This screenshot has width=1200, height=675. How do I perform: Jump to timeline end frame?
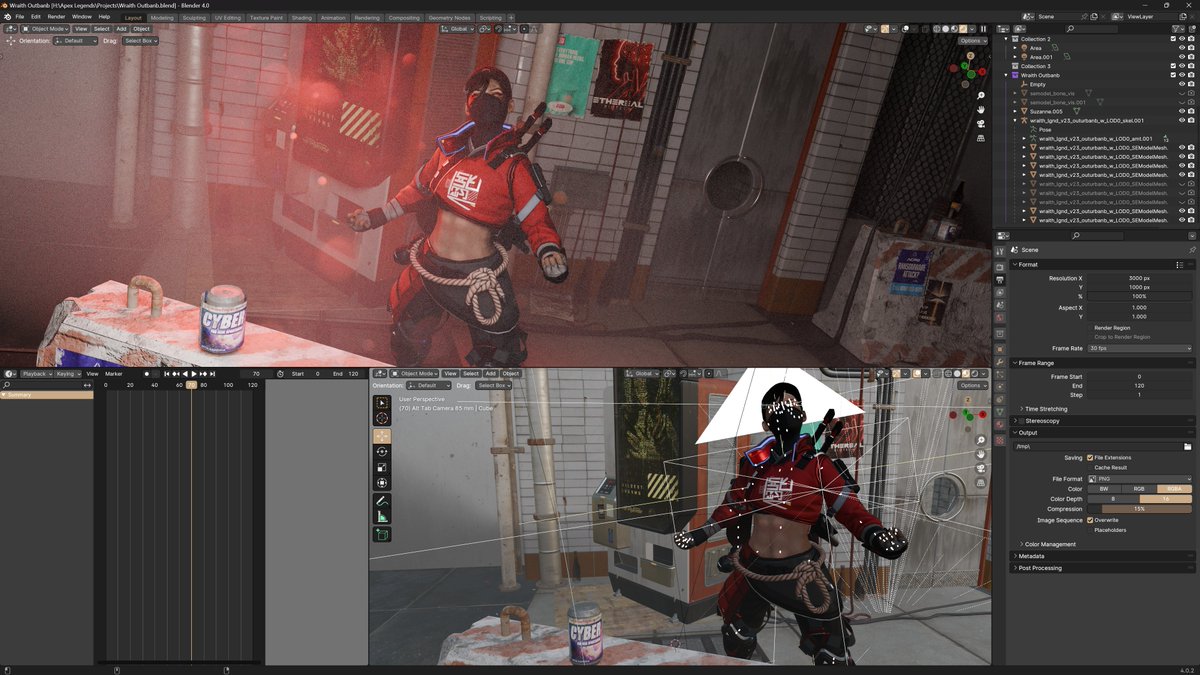coord(212,373)
